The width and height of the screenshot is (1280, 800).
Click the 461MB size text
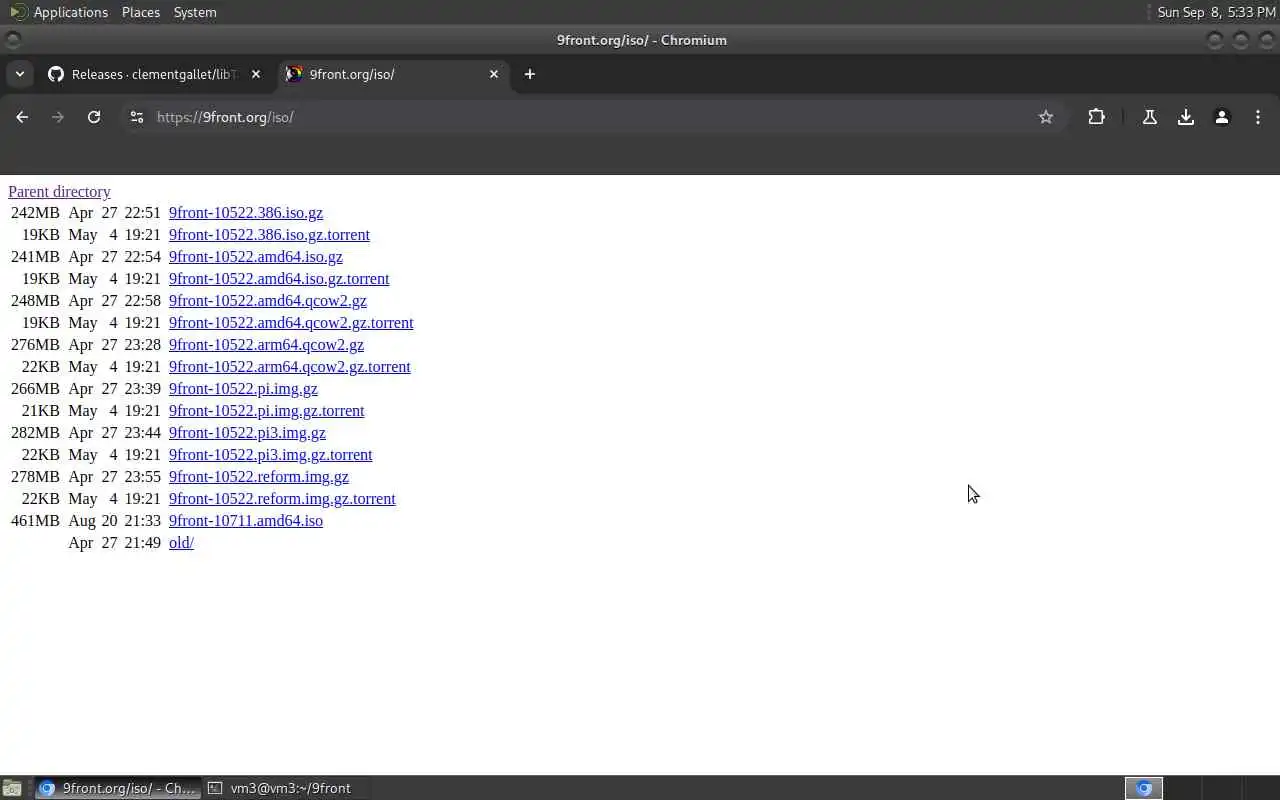coord(35,521)
